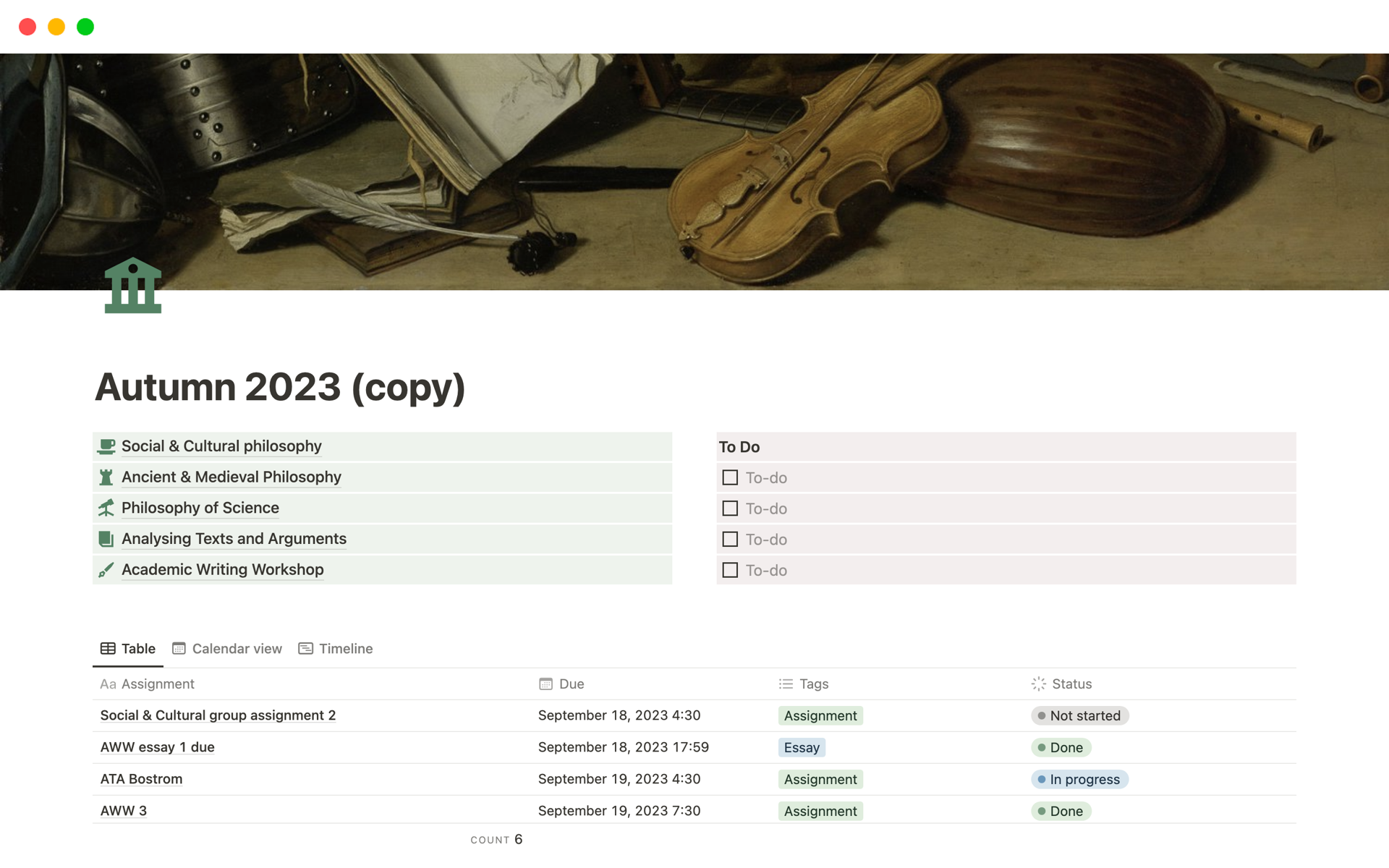Expand the Status column options

(x=1071, y=684)
